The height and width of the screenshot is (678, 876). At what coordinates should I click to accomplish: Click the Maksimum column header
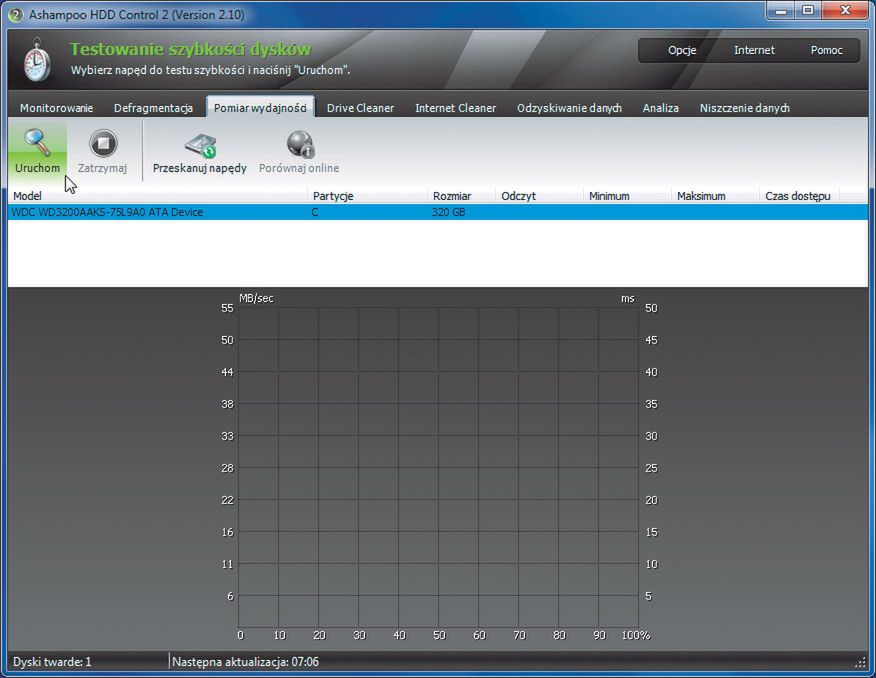coord(715,196)
